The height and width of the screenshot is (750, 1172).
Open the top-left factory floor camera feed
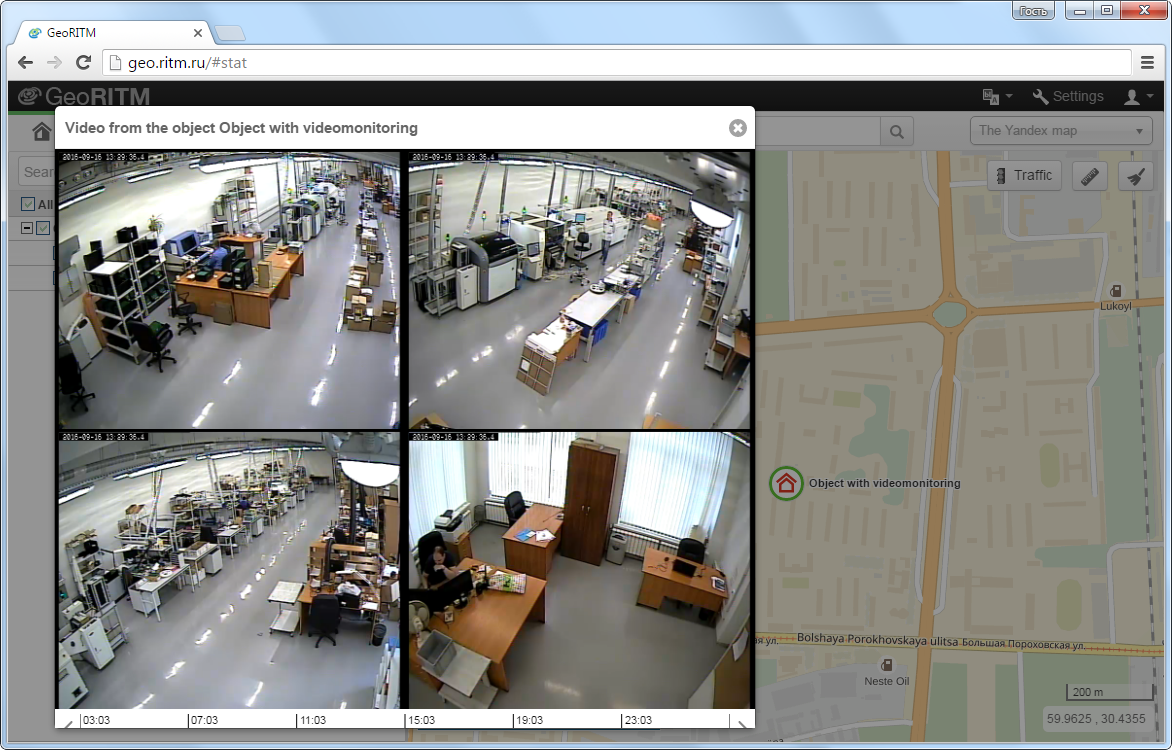(x=229, y=289)
